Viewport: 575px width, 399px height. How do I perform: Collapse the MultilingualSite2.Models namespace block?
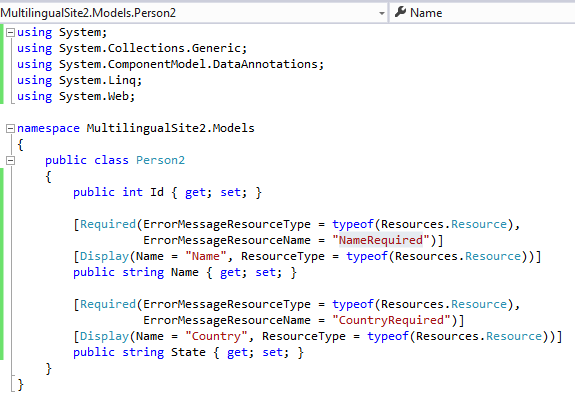10,129
